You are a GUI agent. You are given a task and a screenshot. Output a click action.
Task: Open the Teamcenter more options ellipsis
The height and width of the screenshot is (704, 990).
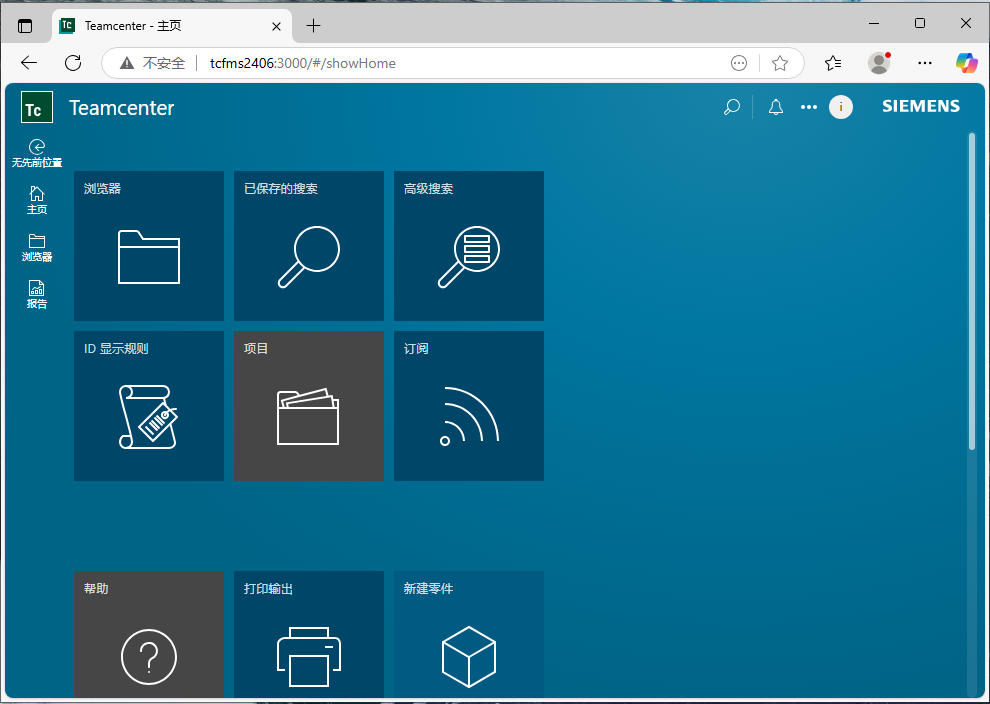809,107
